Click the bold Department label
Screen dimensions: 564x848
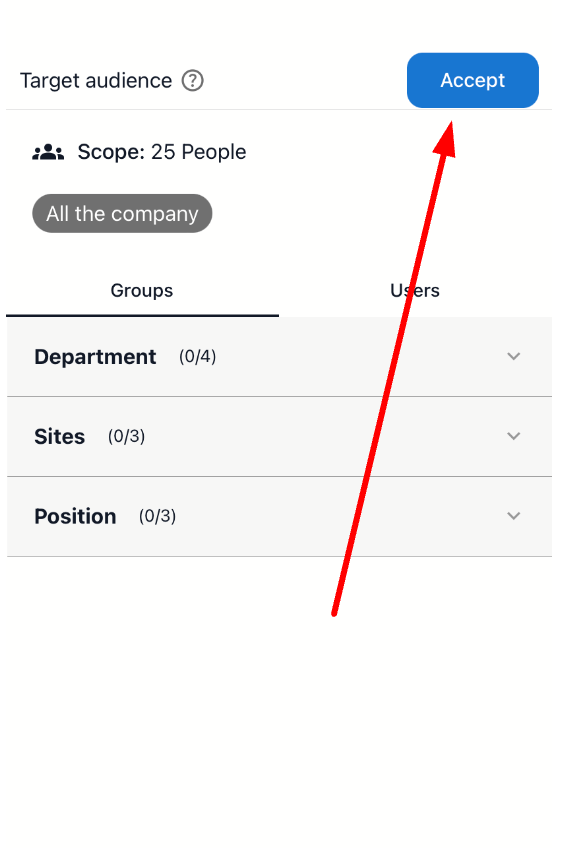coord(95,357)
